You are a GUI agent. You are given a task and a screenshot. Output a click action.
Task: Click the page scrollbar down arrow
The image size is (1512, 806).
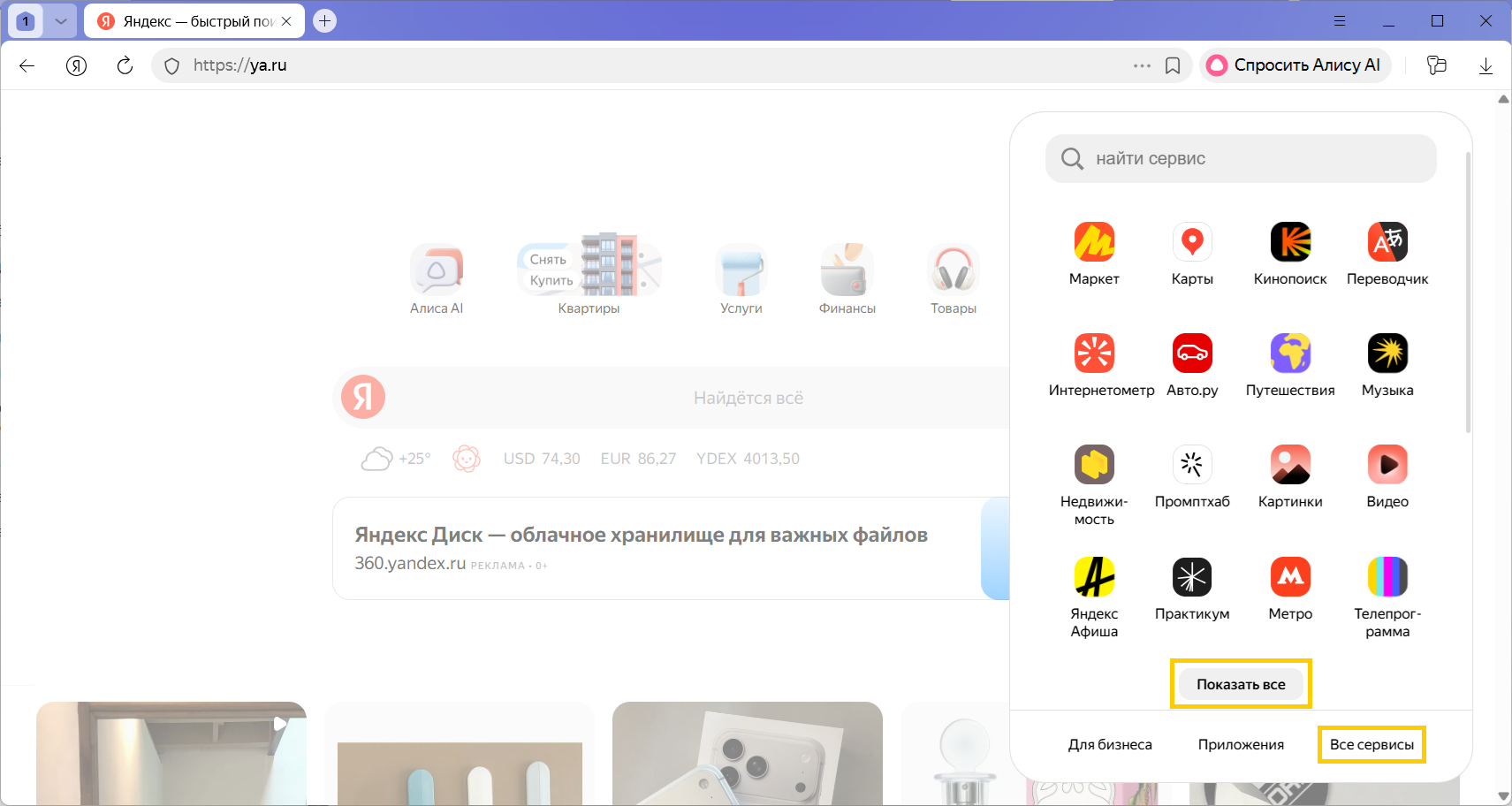point(1504,796)
